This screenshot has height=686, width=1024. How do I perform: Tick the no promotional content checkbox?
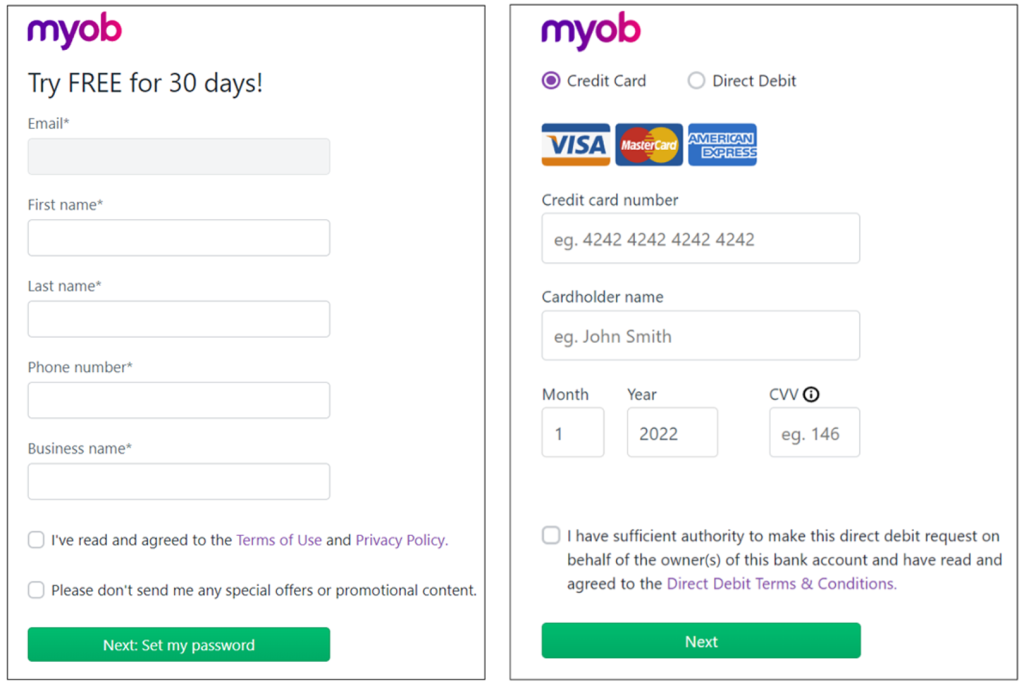(x=36, y=590)
